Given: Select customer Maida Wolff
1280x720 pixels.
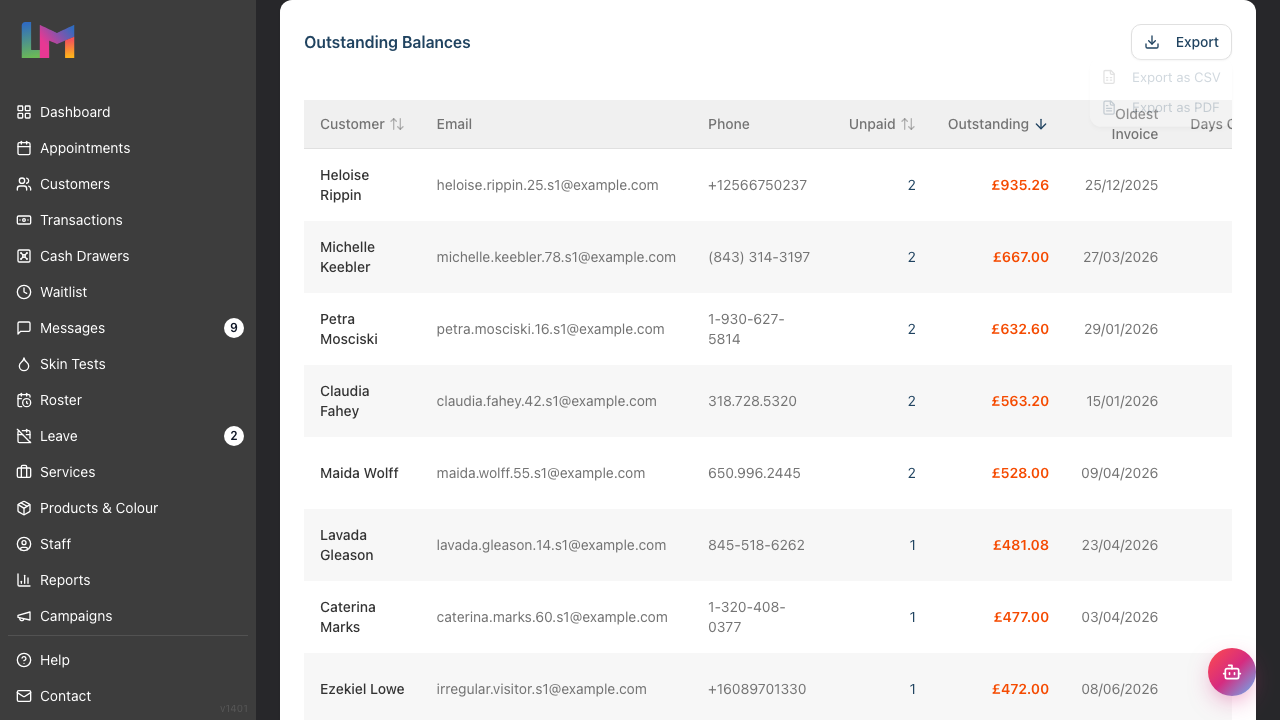Looking at the screenshot, I should (359, 473).
